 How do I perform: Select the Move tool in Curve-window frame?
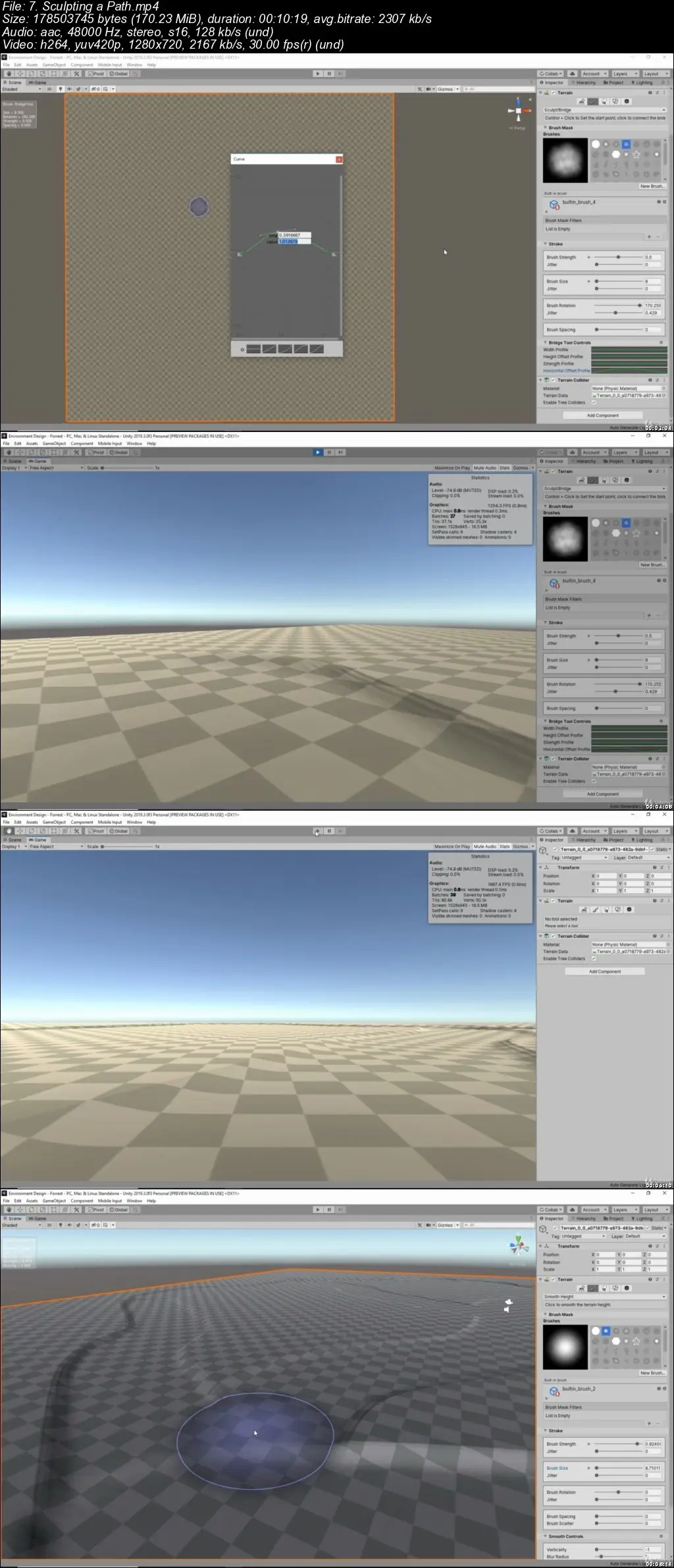(20, 74)
